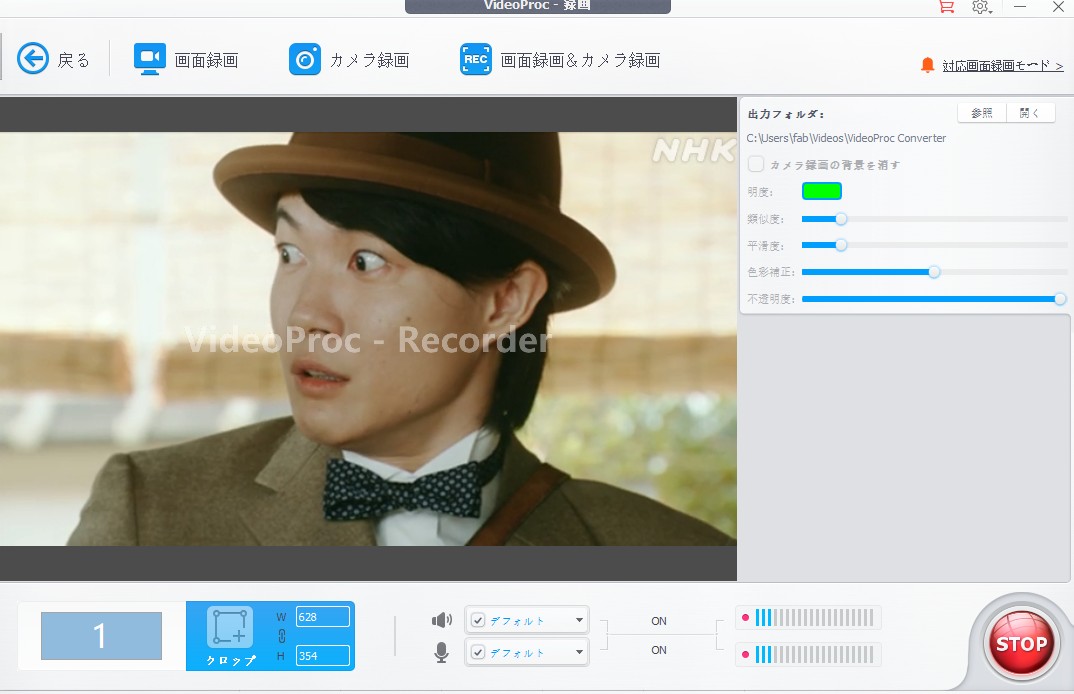Click the microphone level record dot
The height and width of the screenshot is (694, 1074).
(745, 654)
